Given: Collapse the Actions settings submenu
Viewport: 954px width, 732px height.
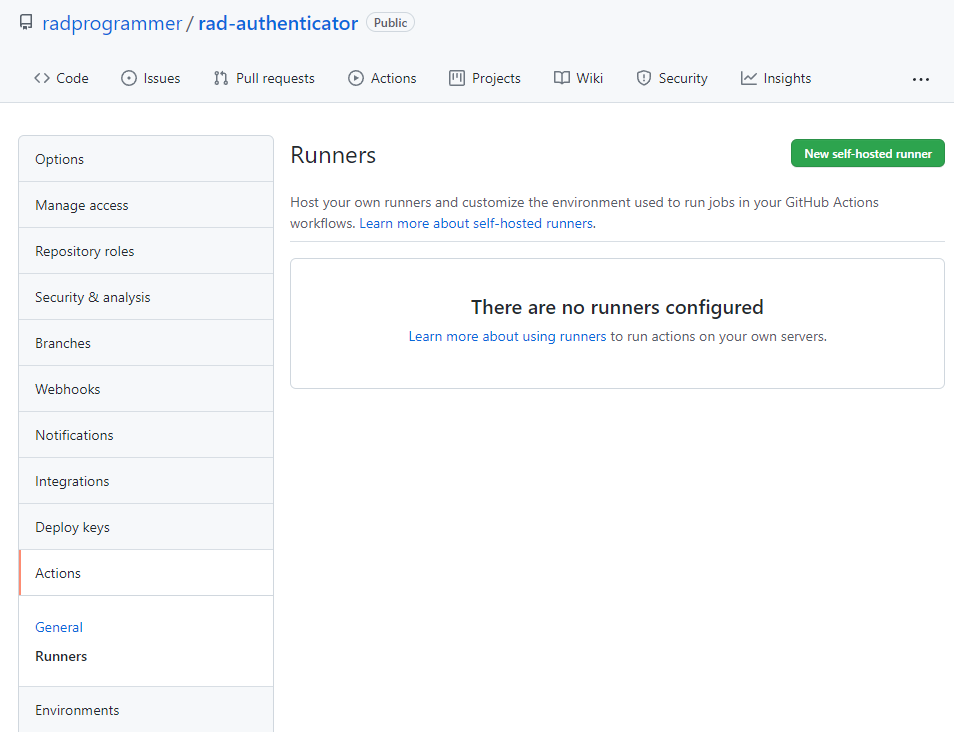Looking at the screenshot, I should (57, 572).
